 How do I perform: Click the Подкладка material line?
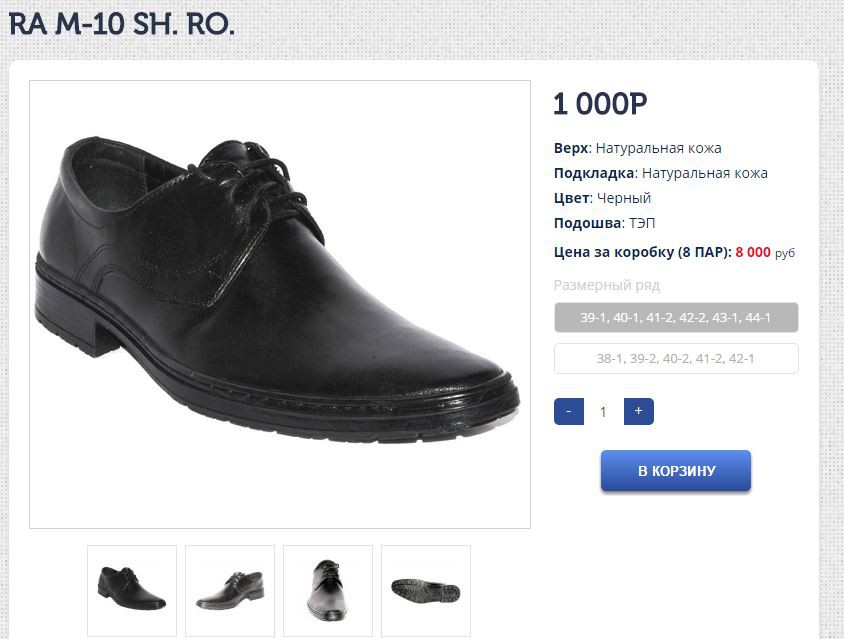[660, 173]
